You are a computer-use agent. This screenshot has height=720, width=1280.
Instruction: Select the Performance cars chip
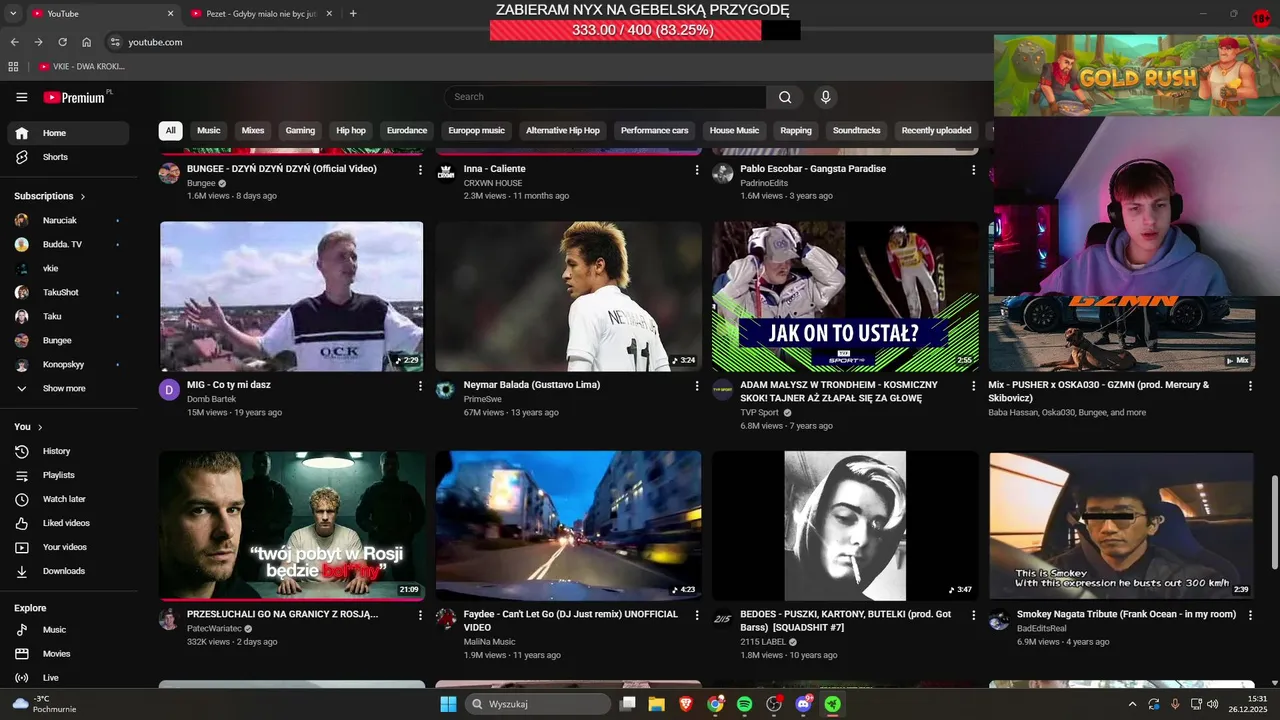coord(655,131)
